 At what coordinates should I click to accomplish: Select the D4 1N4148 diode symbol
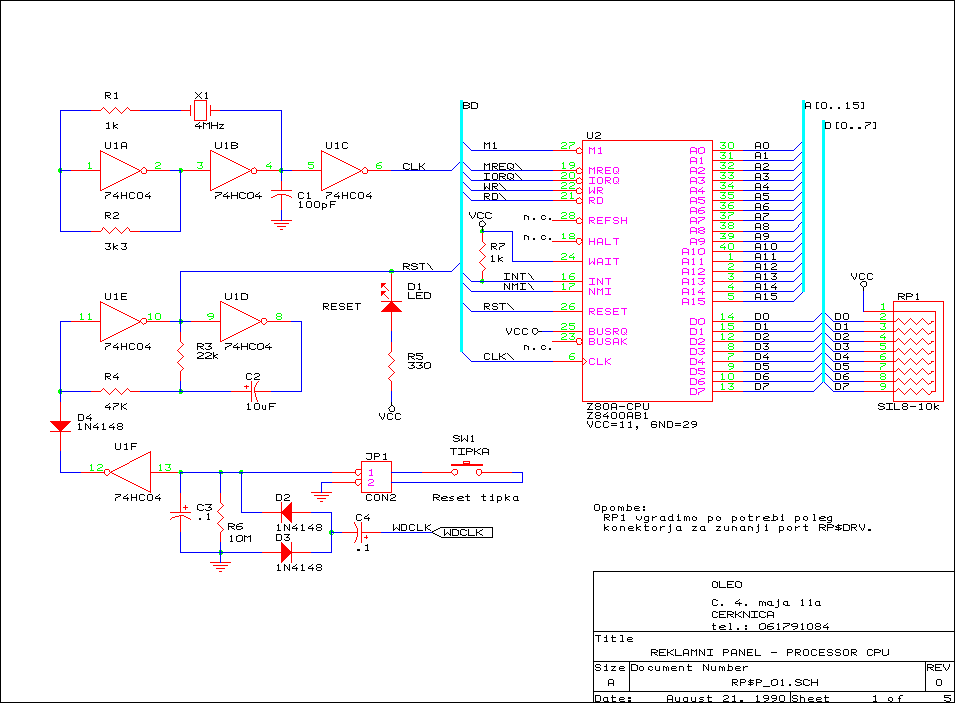point(60,426)
